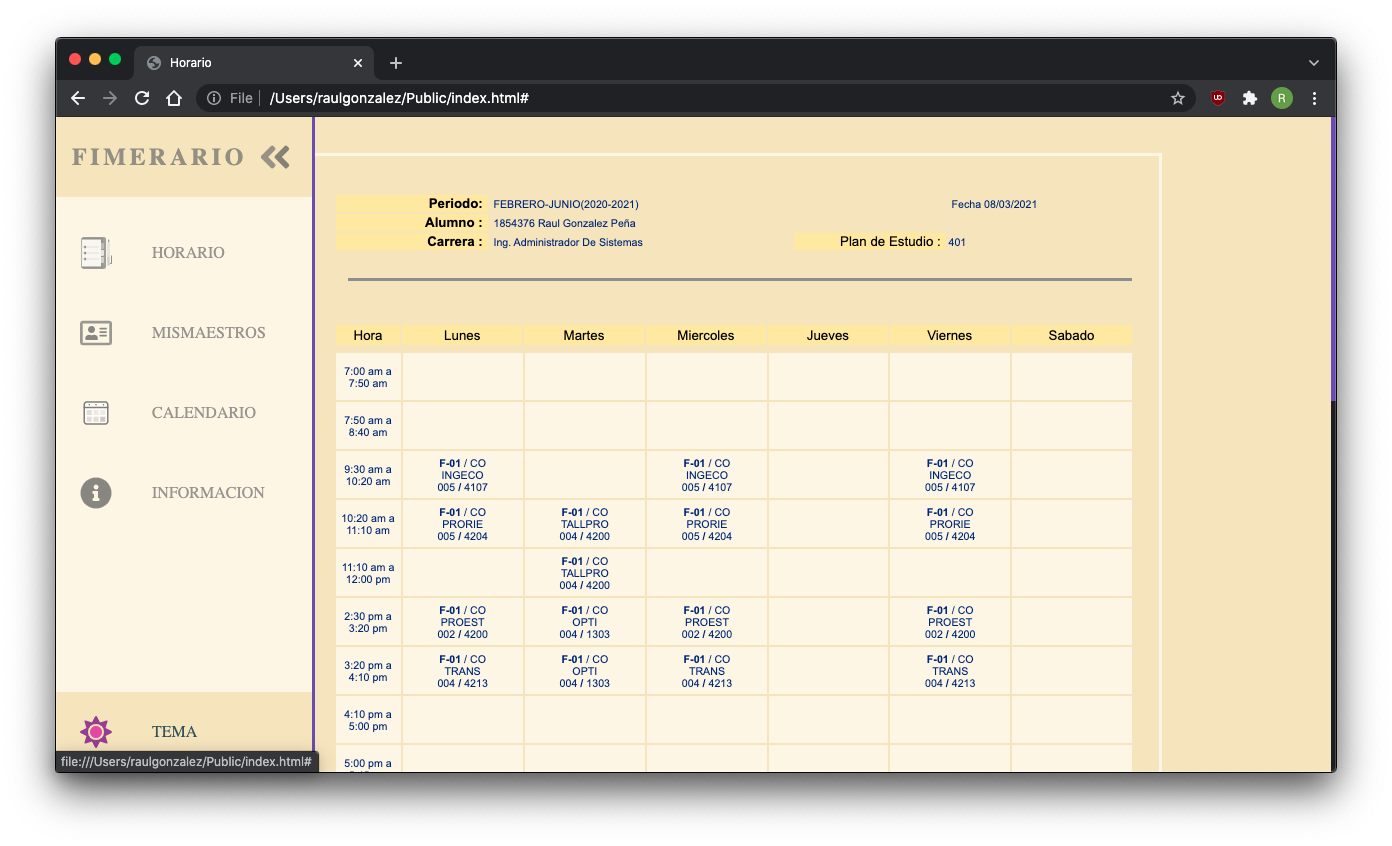Click Viernes PROEST 002 / 4200 cell

[x=950, y=622]
